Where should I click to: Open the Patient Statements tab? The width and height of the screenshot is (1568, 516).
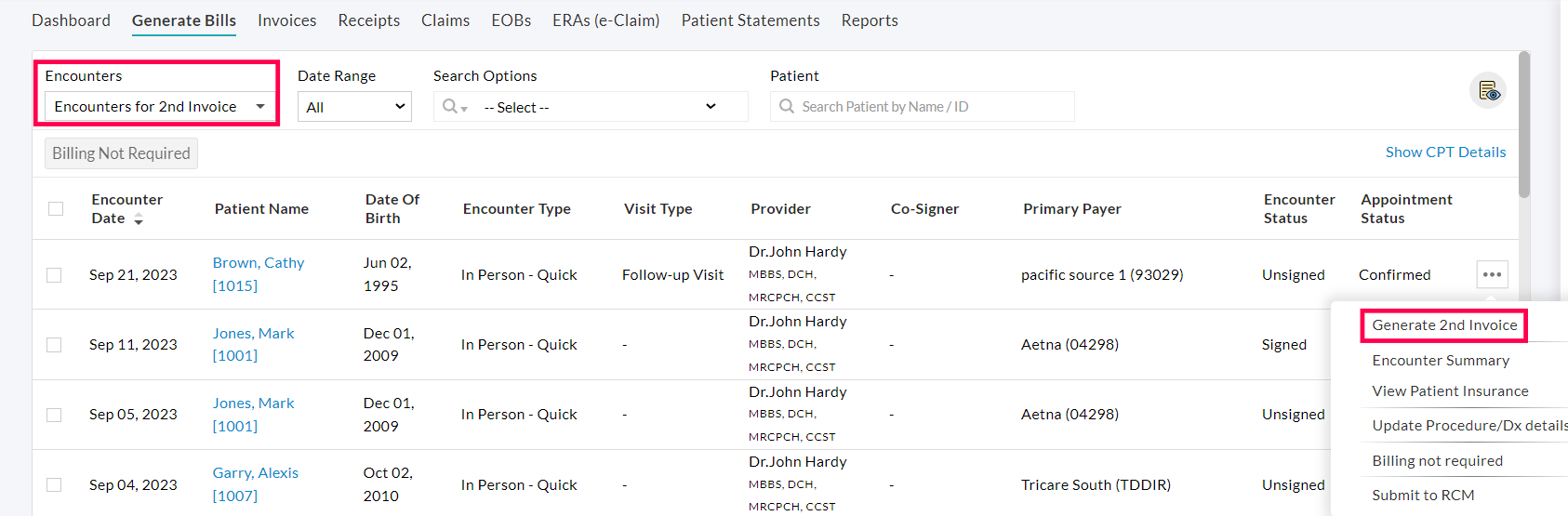(x=750, y=20)
